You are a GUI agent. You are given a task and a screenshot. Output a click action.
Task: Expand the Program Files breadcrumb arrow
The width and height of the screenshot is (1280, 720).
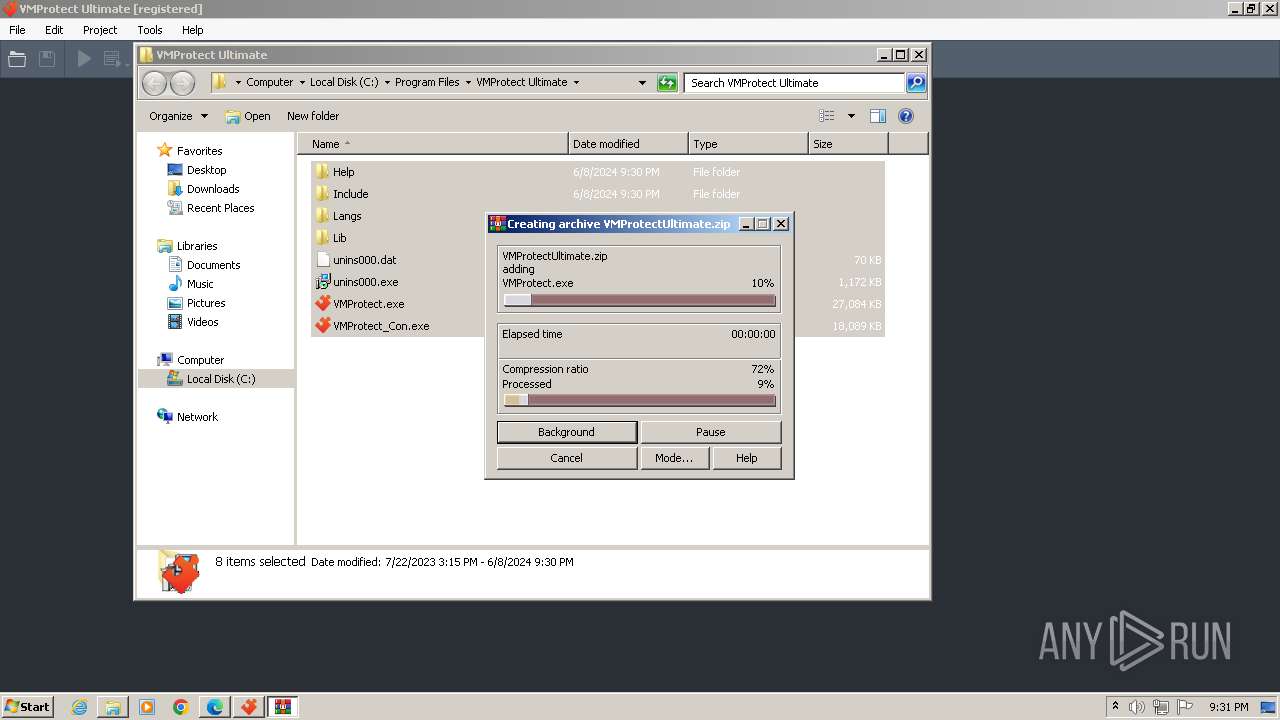pos(467,83)
